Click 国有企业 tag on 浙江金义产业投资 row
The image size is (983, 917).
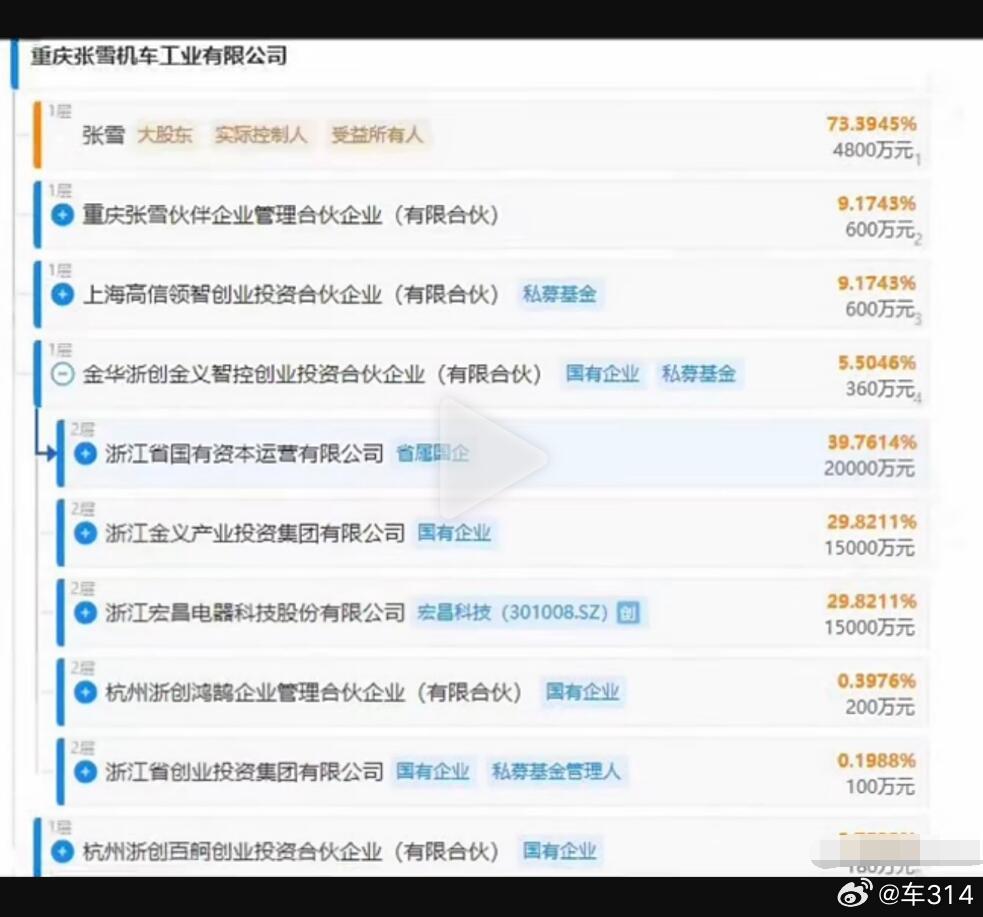tap(454, 533)
